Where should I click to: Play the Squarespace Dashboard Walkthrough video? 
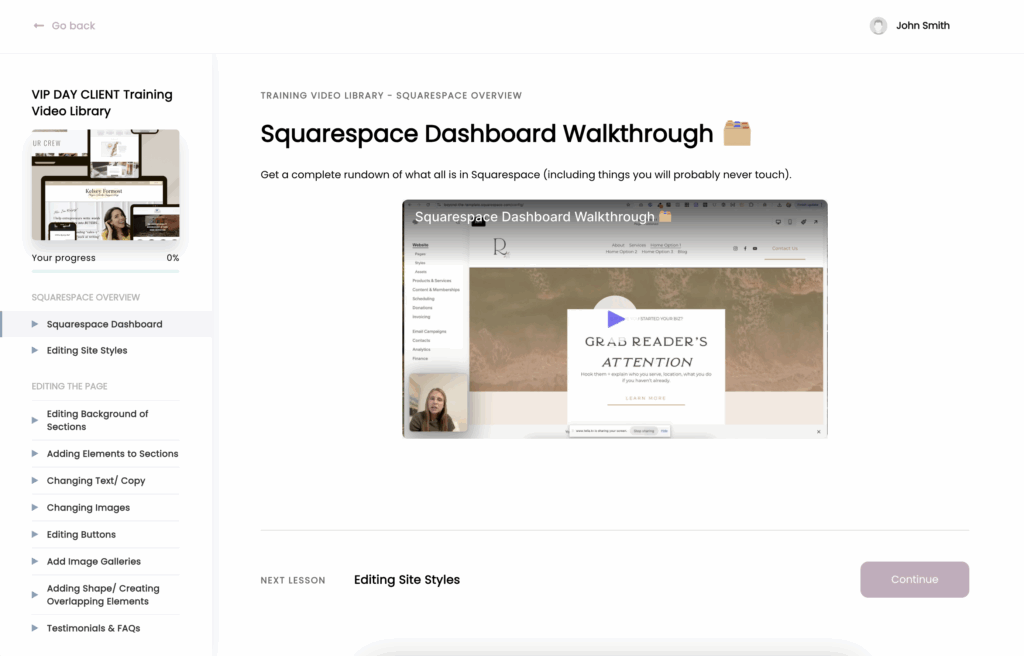pyautogui.click(x=615, y=319)
